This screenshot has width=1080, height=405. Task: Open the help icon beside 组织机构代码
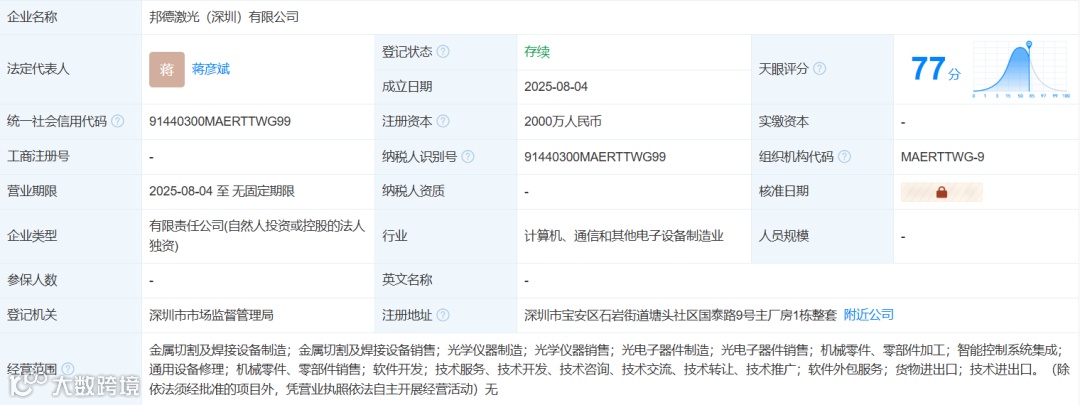[x=844, y=156]
